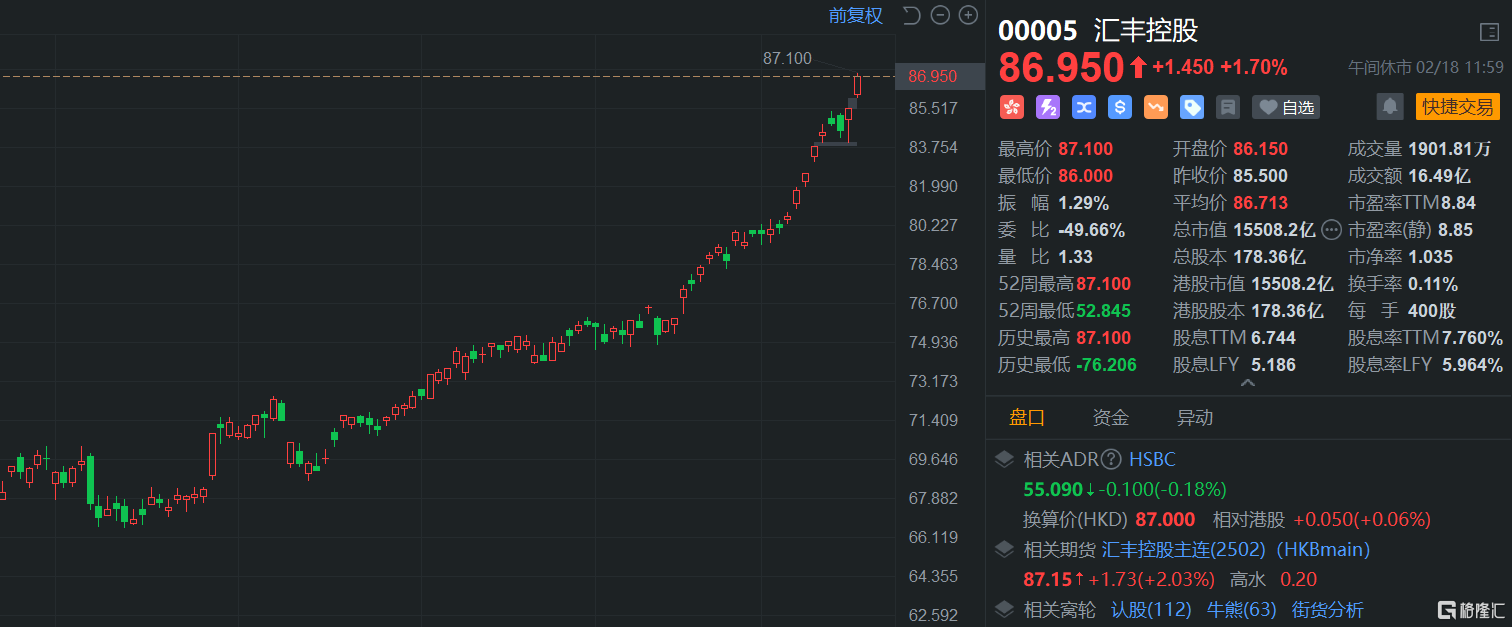Open the gray notes bookmark icon
Screen dimensions: 1512x627
1227,107
